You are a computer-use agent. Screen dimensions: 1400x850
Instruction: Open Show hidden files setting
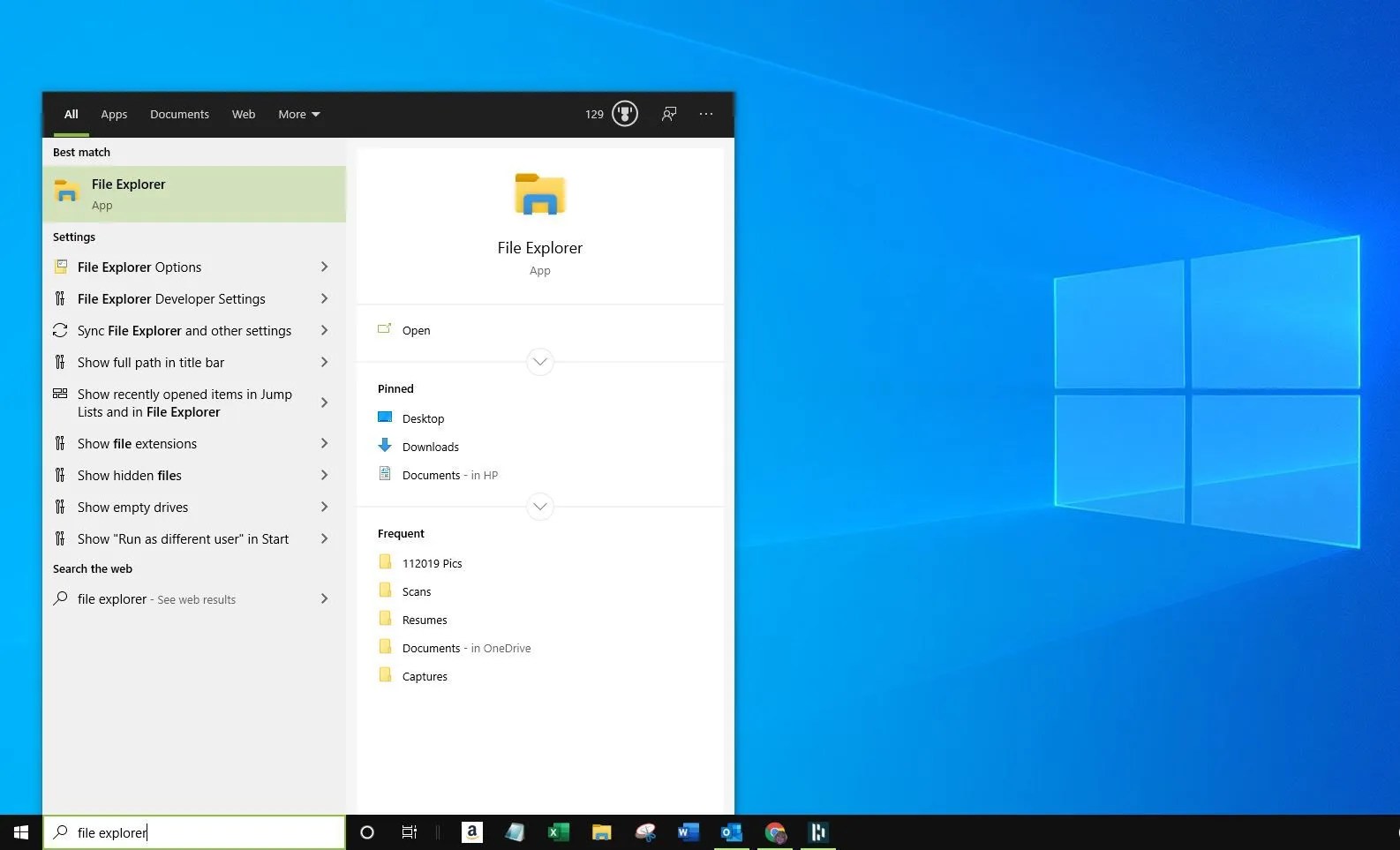click(x=194, y=475)
